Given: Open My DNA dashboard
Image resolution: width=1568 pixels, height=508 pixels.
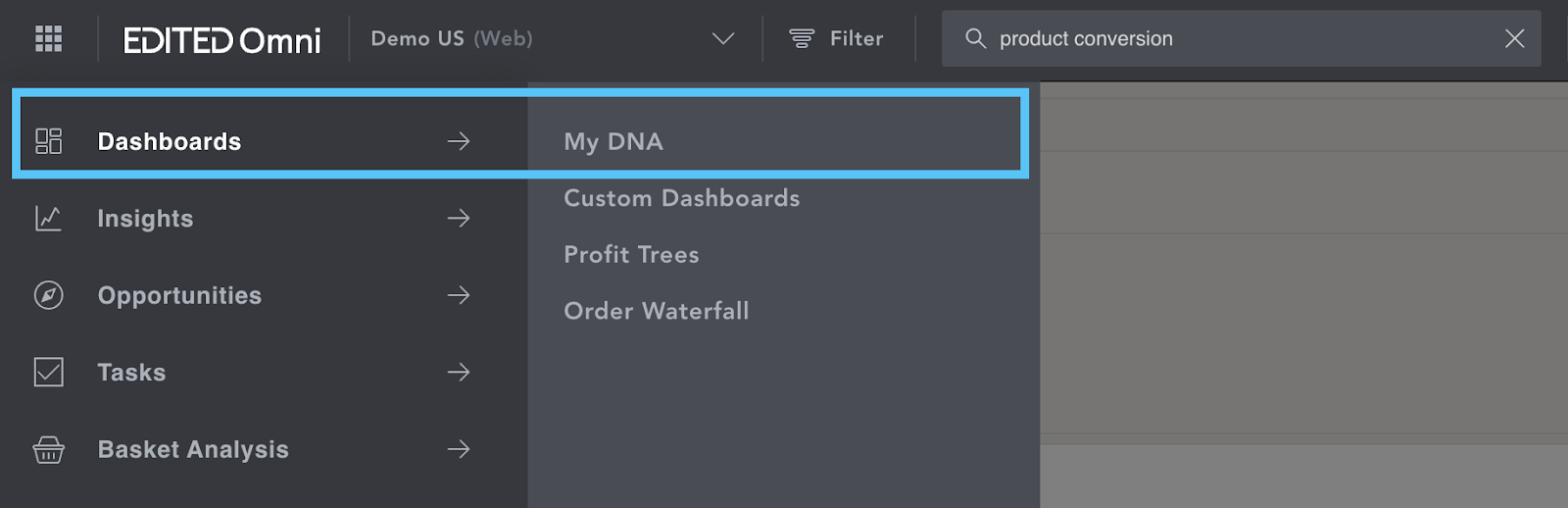Looking at the screenshot, I should tap(613, 142).
